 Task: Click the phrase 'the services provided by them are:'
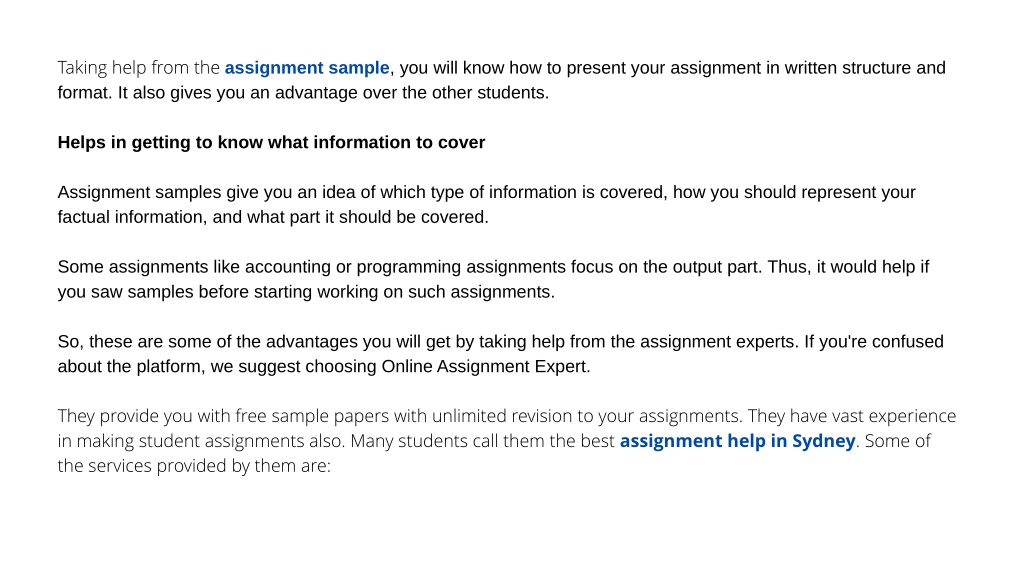click(194, 466)
